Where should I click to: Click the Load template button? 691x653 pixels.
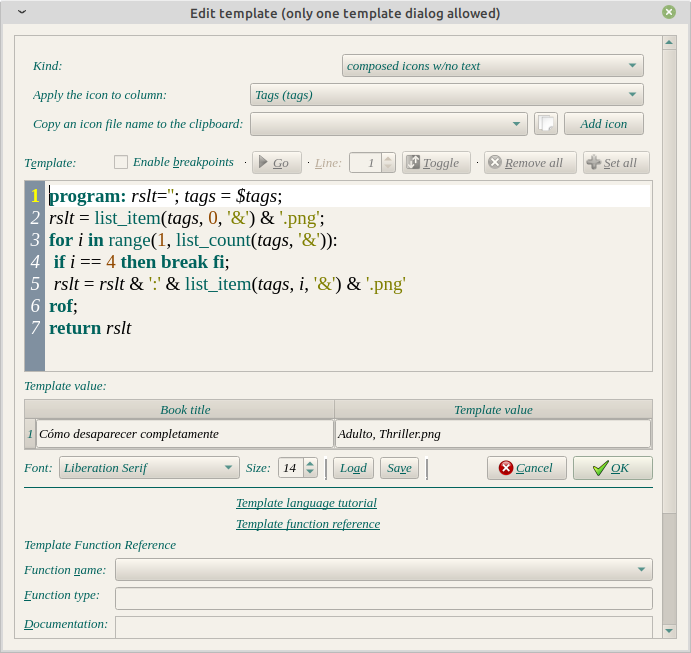(x=353, y=467)
